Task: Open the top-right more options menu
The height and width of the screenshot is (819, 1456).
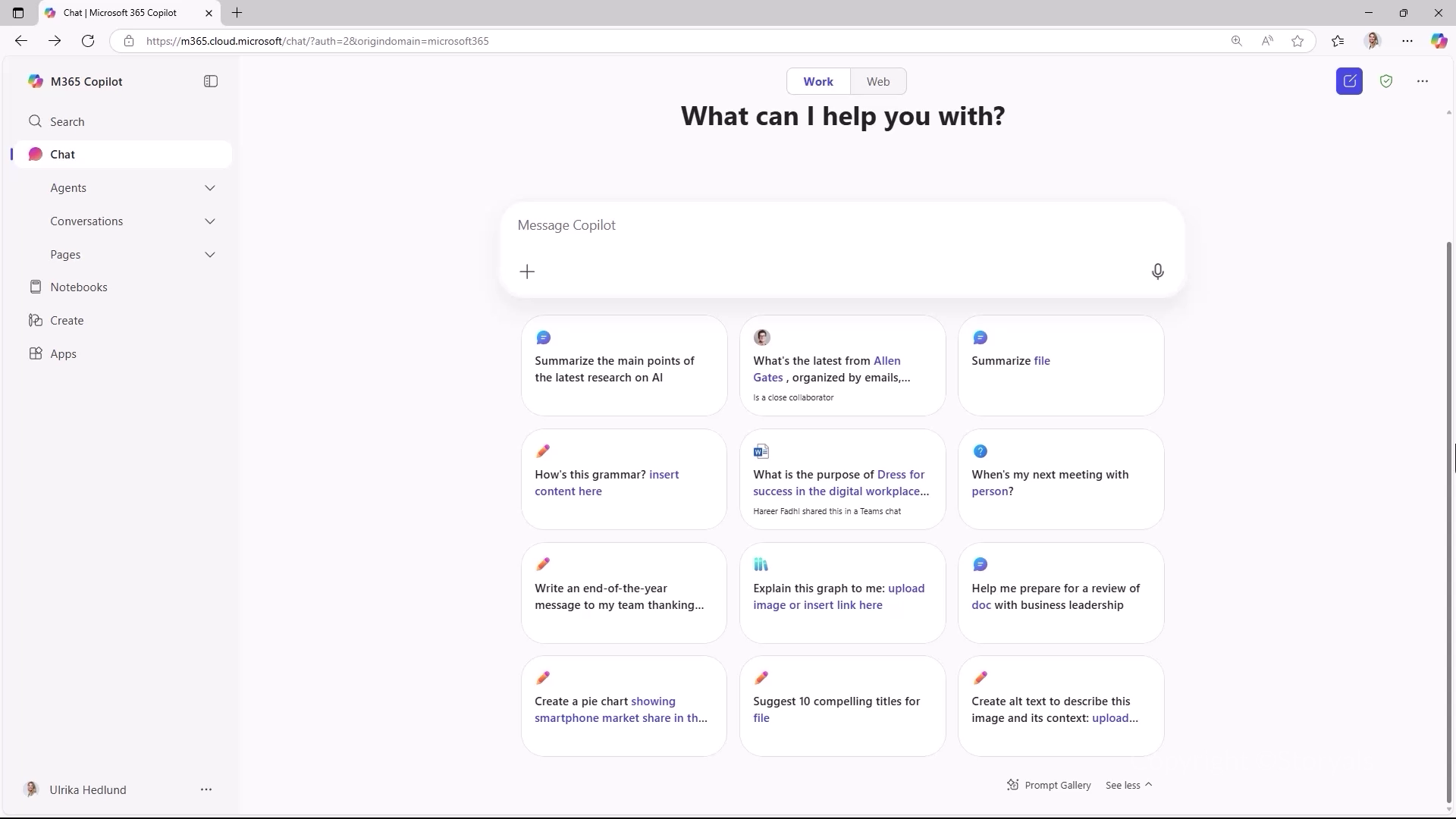Action: (x=1423, y=81)
